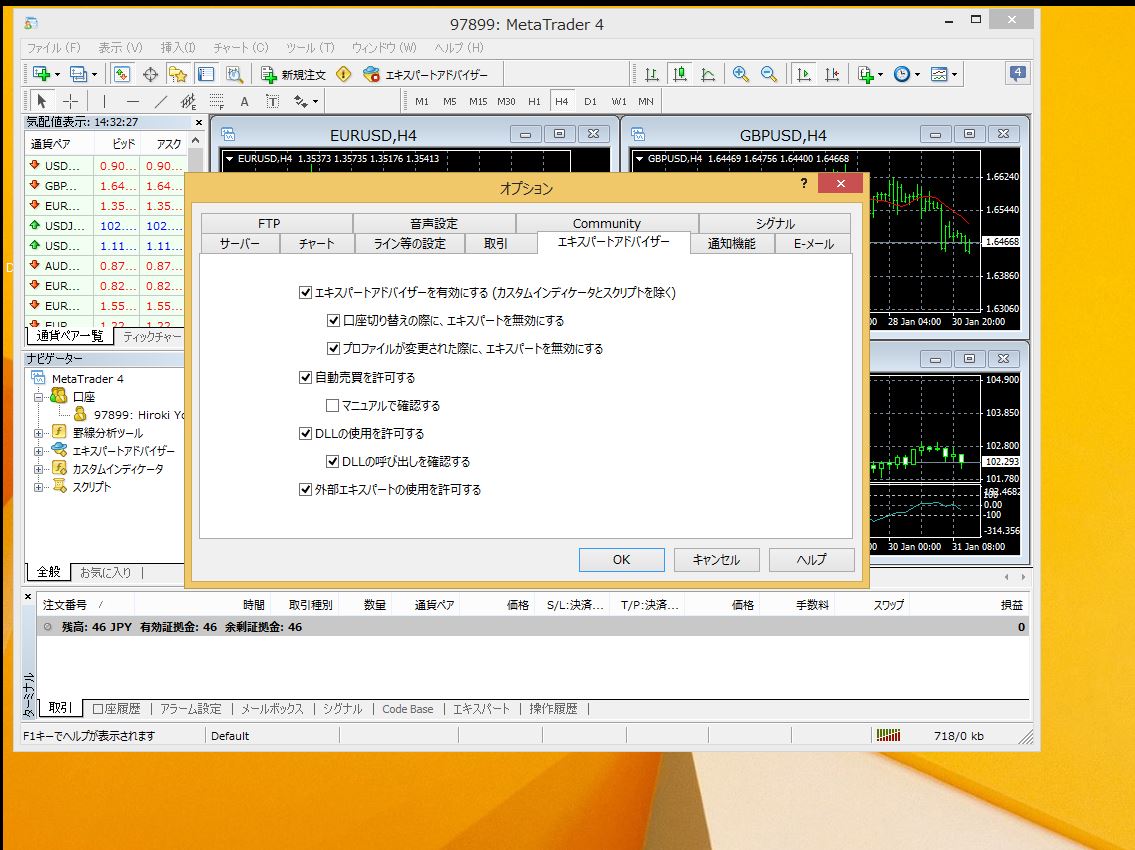Select the GBP row in Market Watch

click(x=105, y=186)
